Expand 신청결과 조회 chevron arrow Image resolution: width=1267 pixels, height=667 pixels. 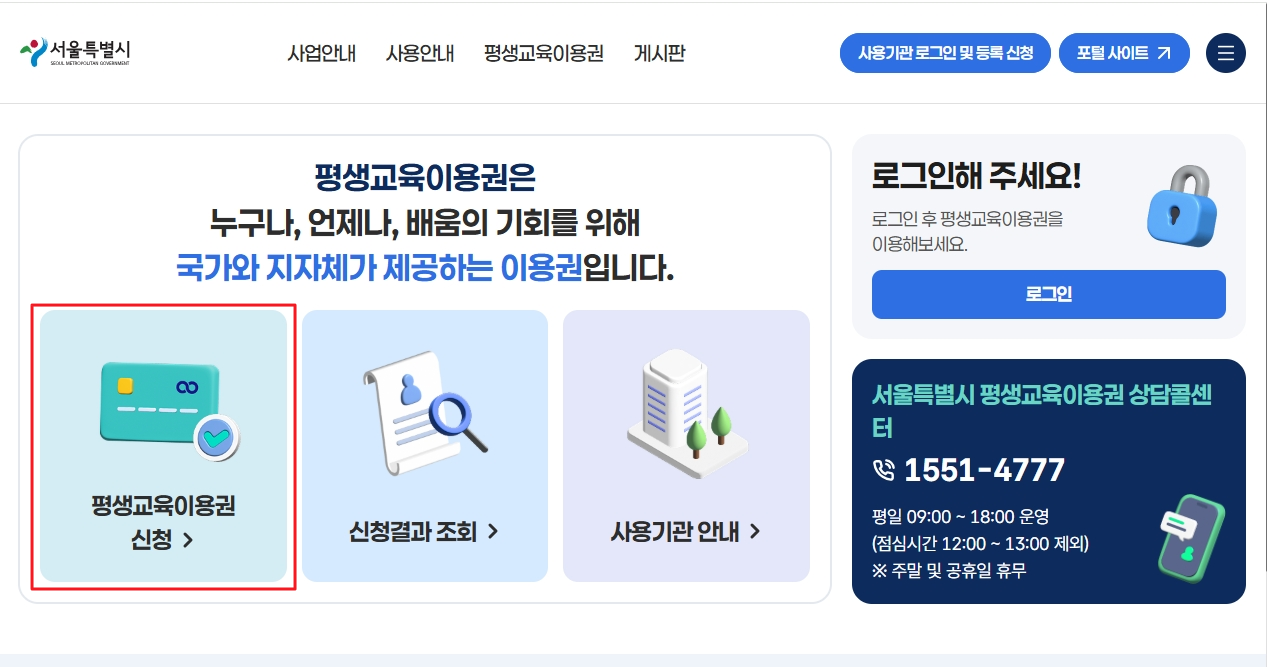[492, 532]
